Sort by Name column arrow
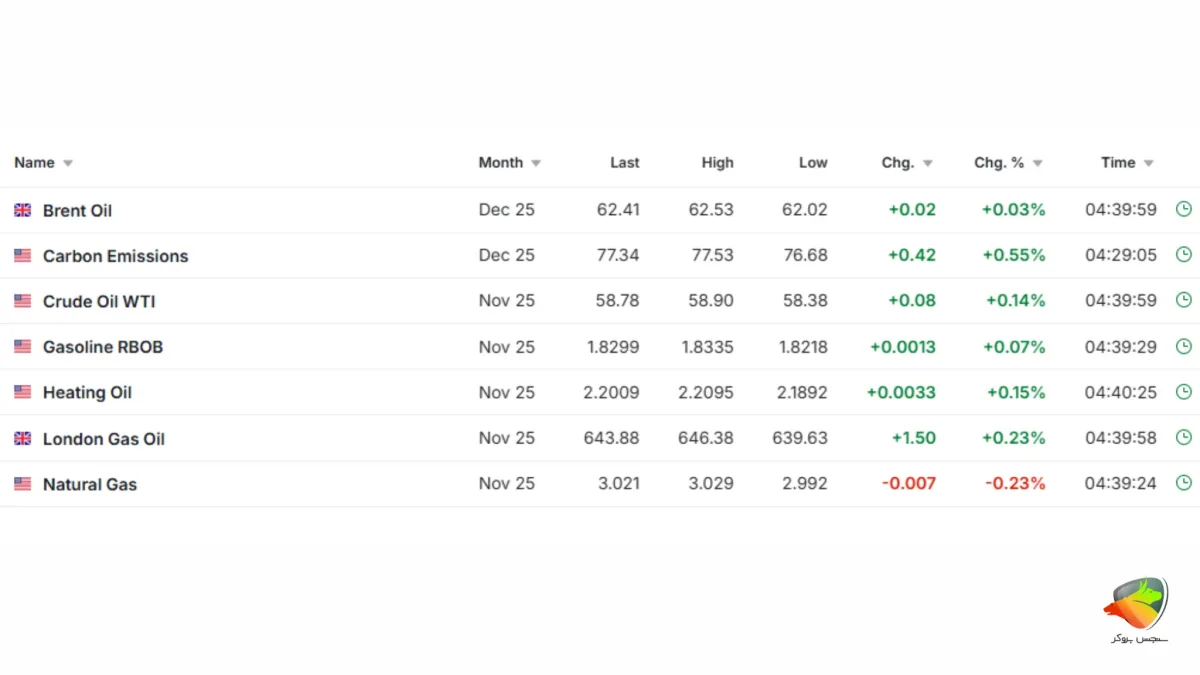Image resolution: width=1200 pixels, height=675 pixels. (x=68, y=163)
